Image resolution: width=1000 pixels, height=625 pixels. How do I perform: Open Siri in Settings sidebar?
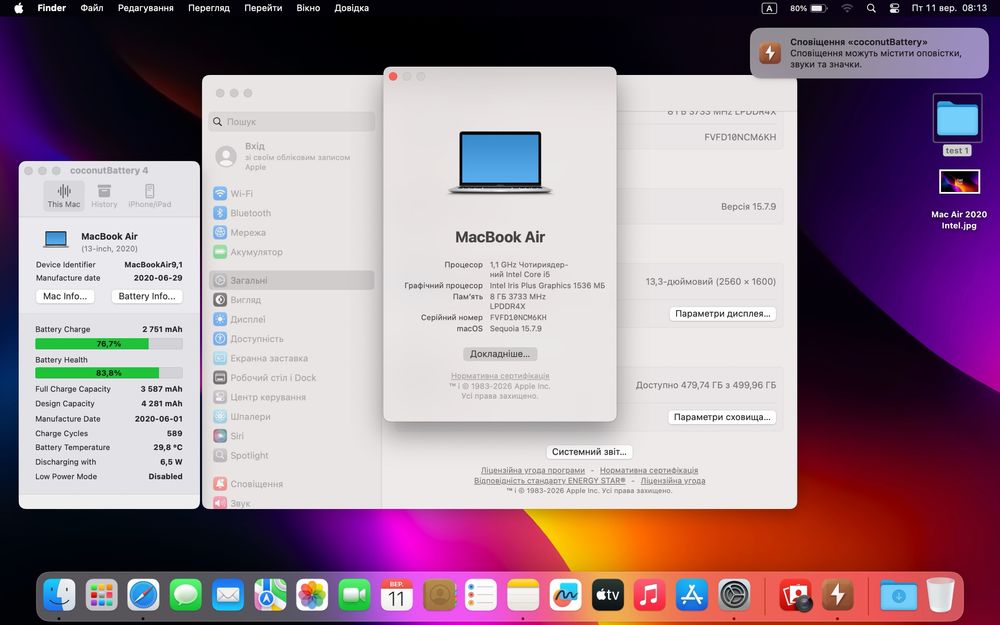pos(291,436)
